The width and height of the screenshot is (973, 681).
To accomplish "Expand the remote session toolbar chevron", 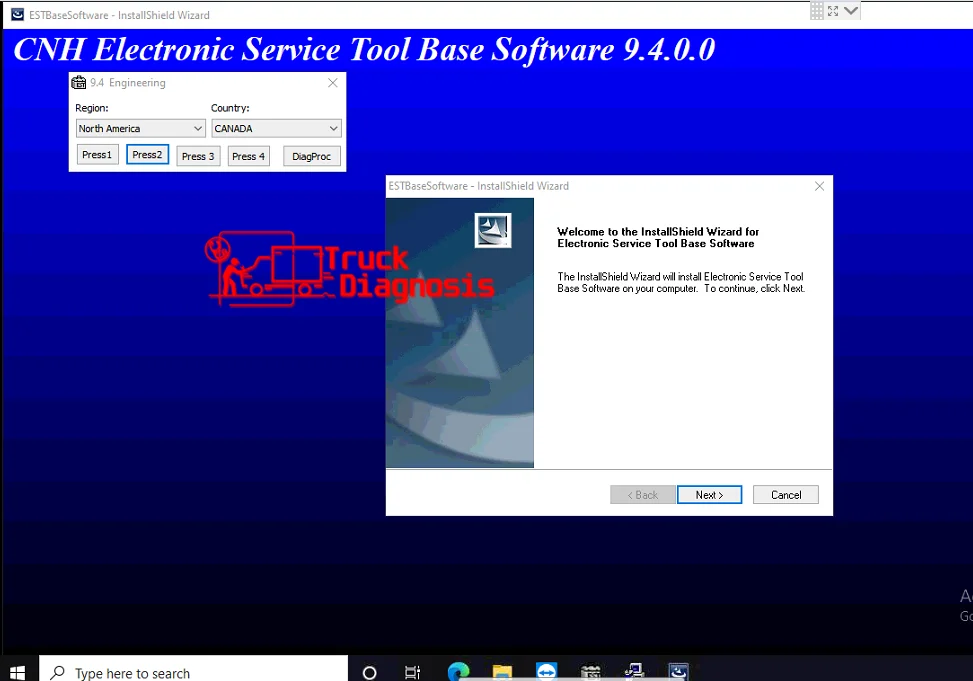I will [851, 11].
